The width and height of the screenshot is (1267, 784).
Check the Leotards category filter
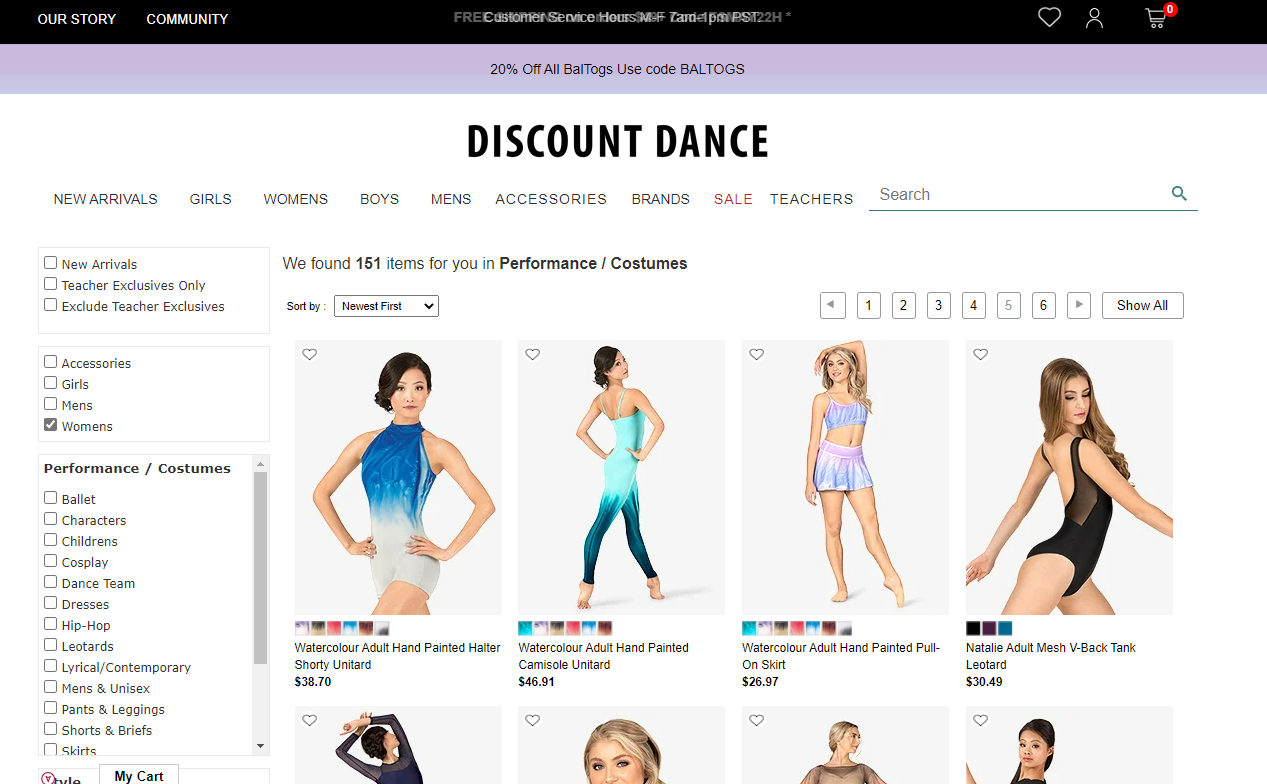(50, 645)
